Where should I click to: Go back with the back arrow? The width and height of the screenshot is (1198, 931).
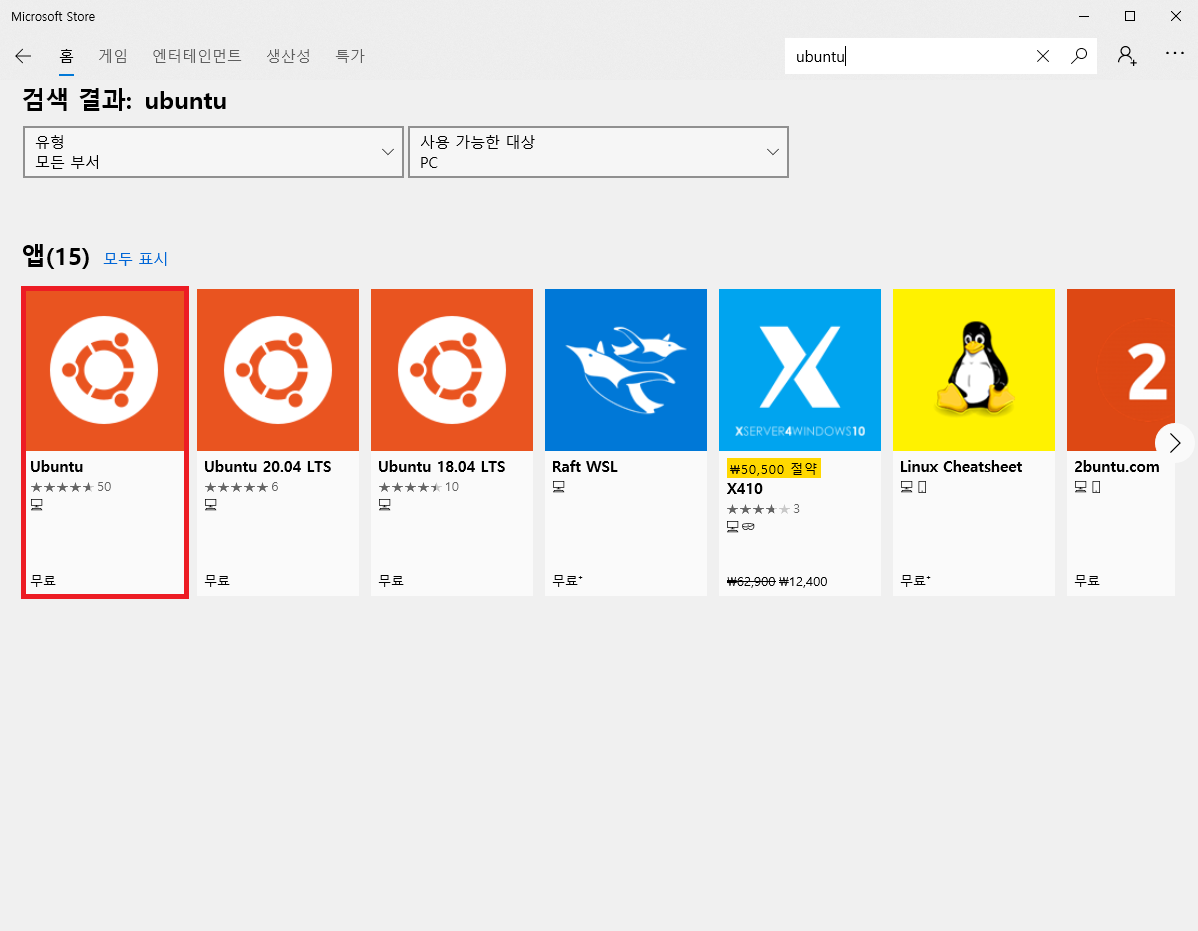(23, 56)
